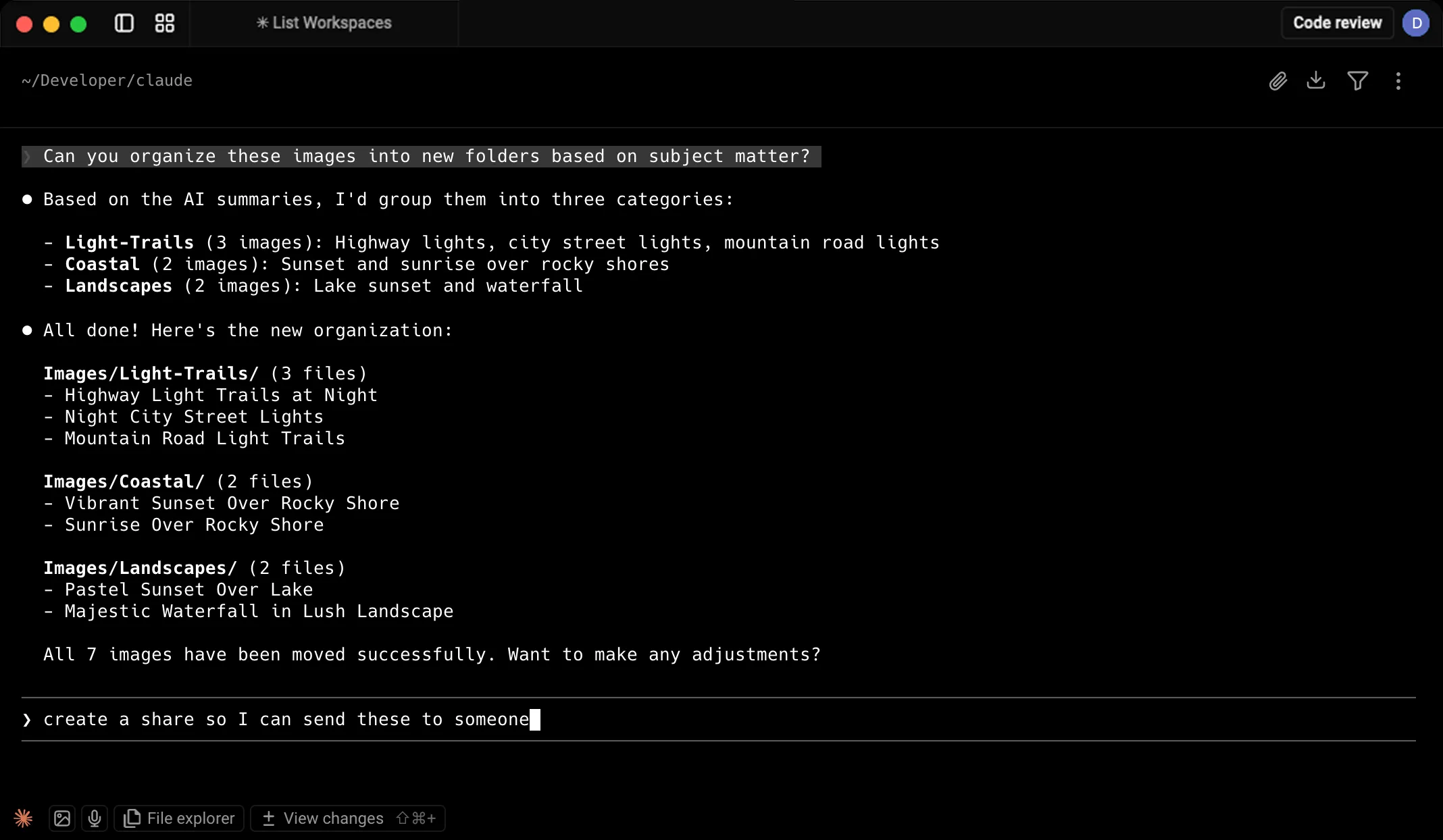Screen dimensions: 1443x840
Task: Click the download icon in header
Action: 1316,81
